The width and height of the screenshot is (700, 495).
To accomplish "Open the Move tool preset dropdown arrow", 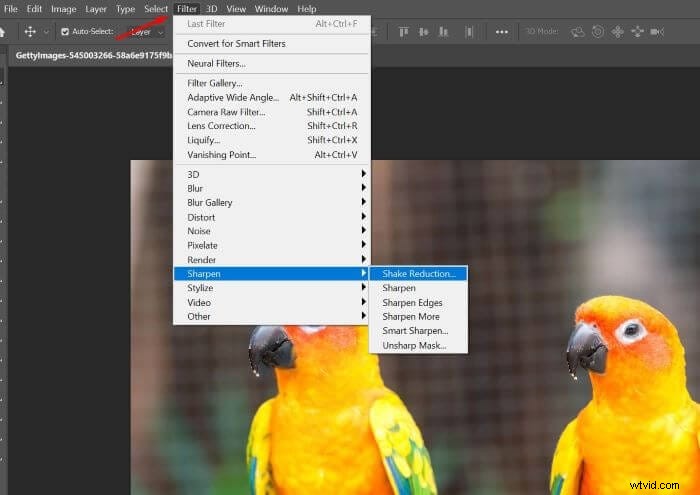I will [x=46, y=32].
